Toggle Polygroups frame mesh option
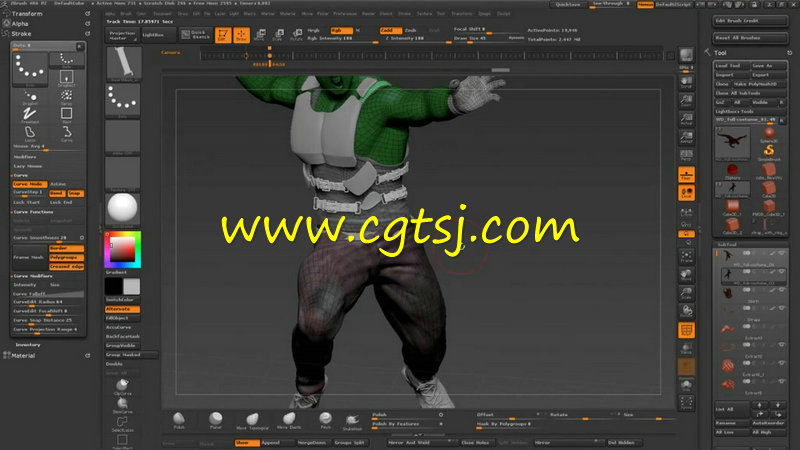Viewport: 800px width, 450px height. 66,257
